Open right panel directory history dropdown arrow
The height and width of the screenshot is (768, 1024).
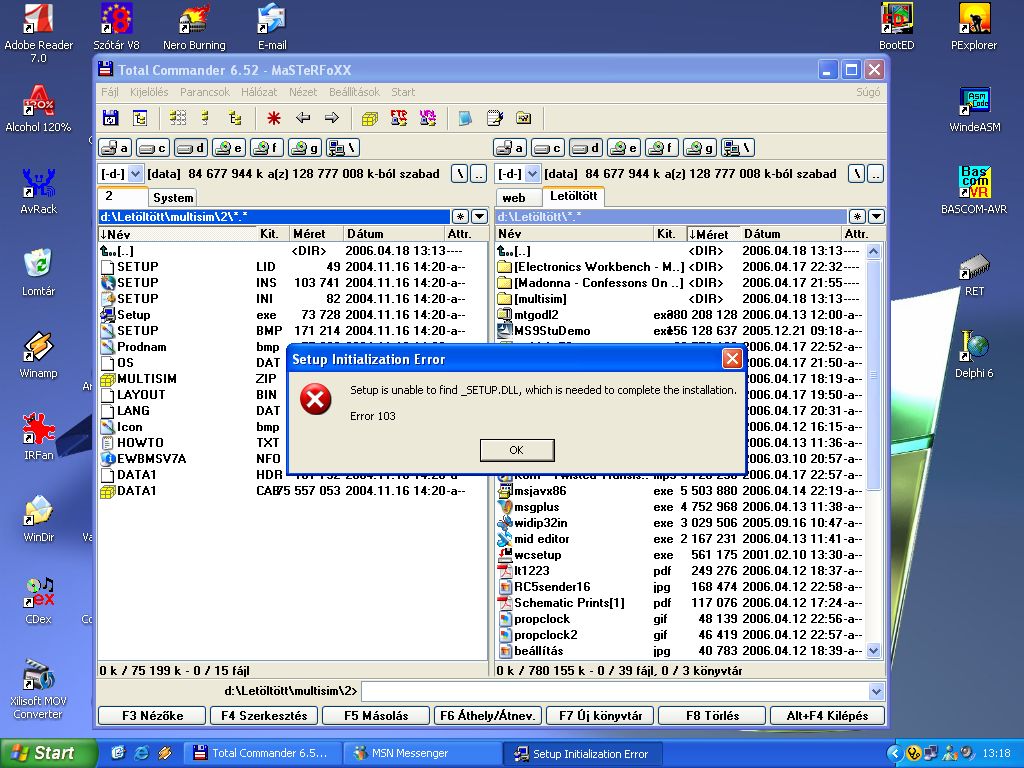click(877, 217)
